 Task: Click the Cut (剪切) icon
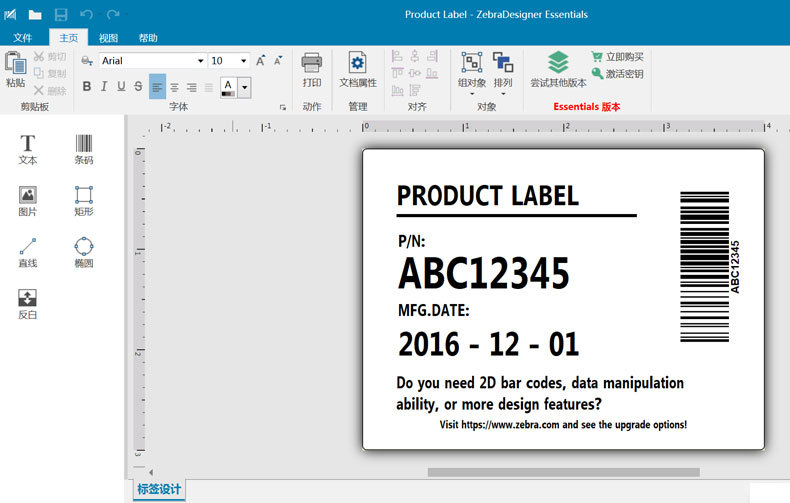pyautogui.click(x=39, y=56)
